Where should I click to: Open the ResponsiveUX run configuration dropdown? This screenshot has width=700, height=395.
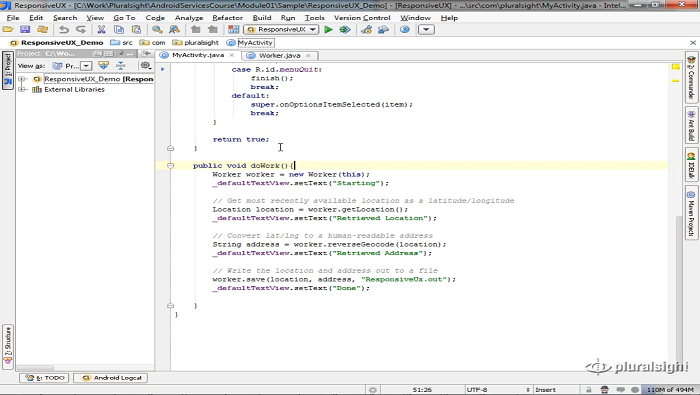[281, 29]
